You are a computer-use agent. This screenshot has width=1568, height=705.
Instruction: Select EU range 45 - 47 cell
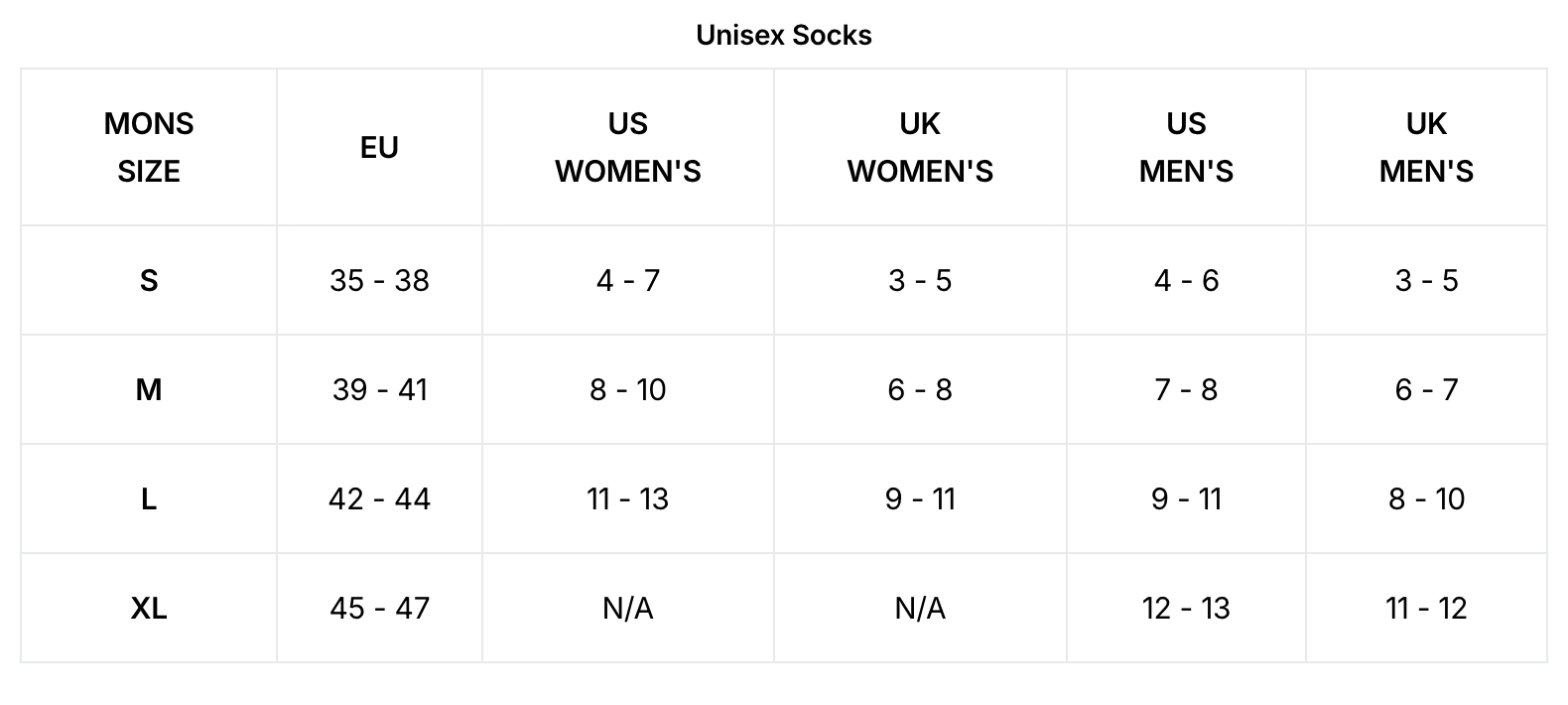(x=379, y=608)
